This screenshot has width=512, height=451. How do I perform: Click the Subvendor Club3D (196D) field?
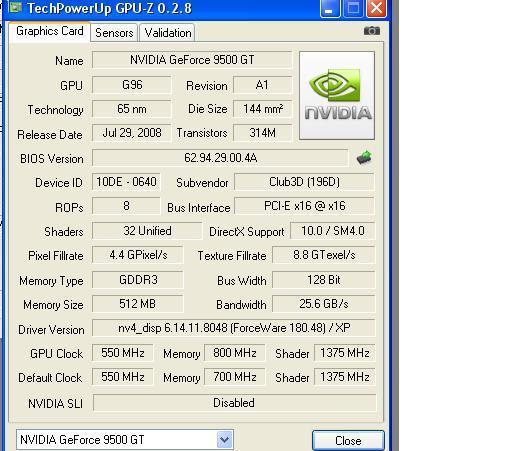tap(304, 182)
